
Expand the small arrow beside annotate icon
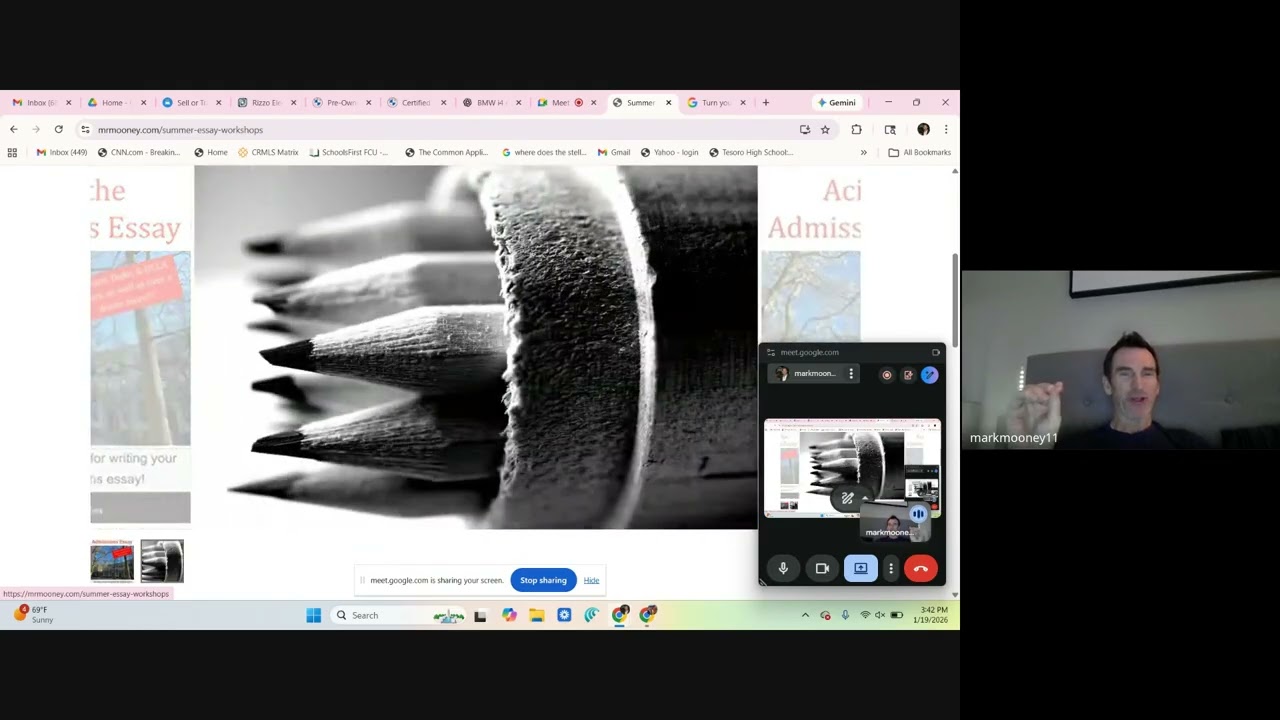coord(864,498)
